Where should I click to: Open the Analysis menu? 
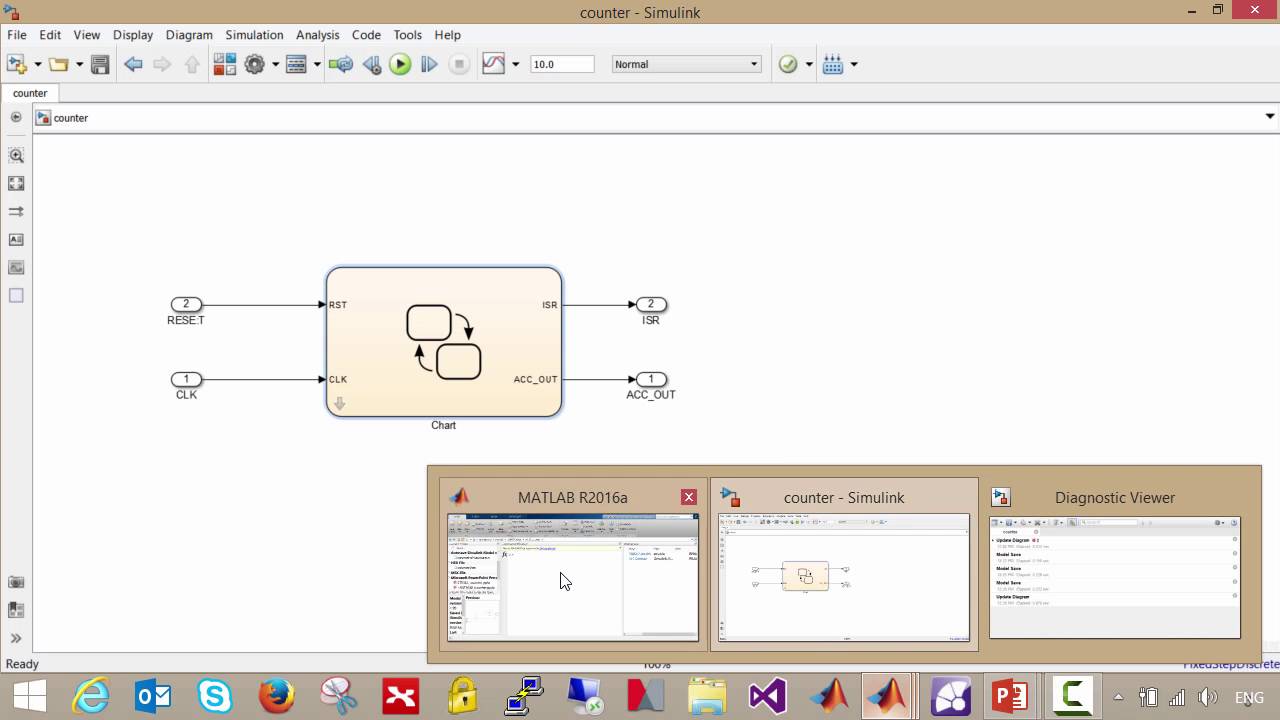(x=318, y=35)
